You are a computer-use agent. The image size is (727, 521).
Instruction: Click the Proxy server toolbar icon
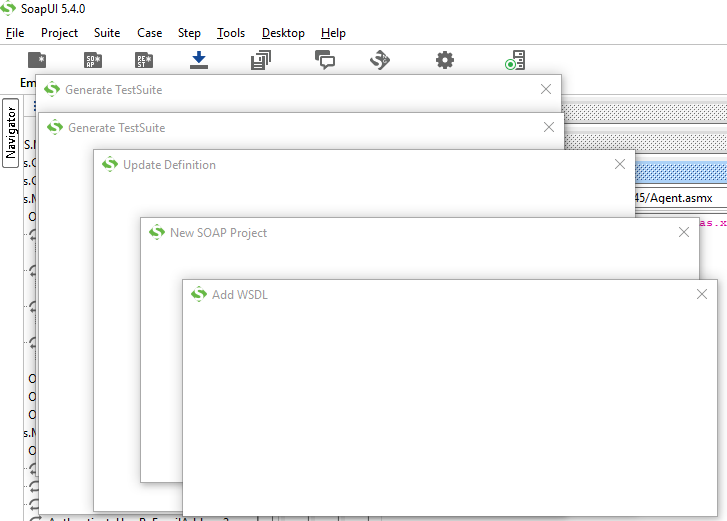click(515, 60)
